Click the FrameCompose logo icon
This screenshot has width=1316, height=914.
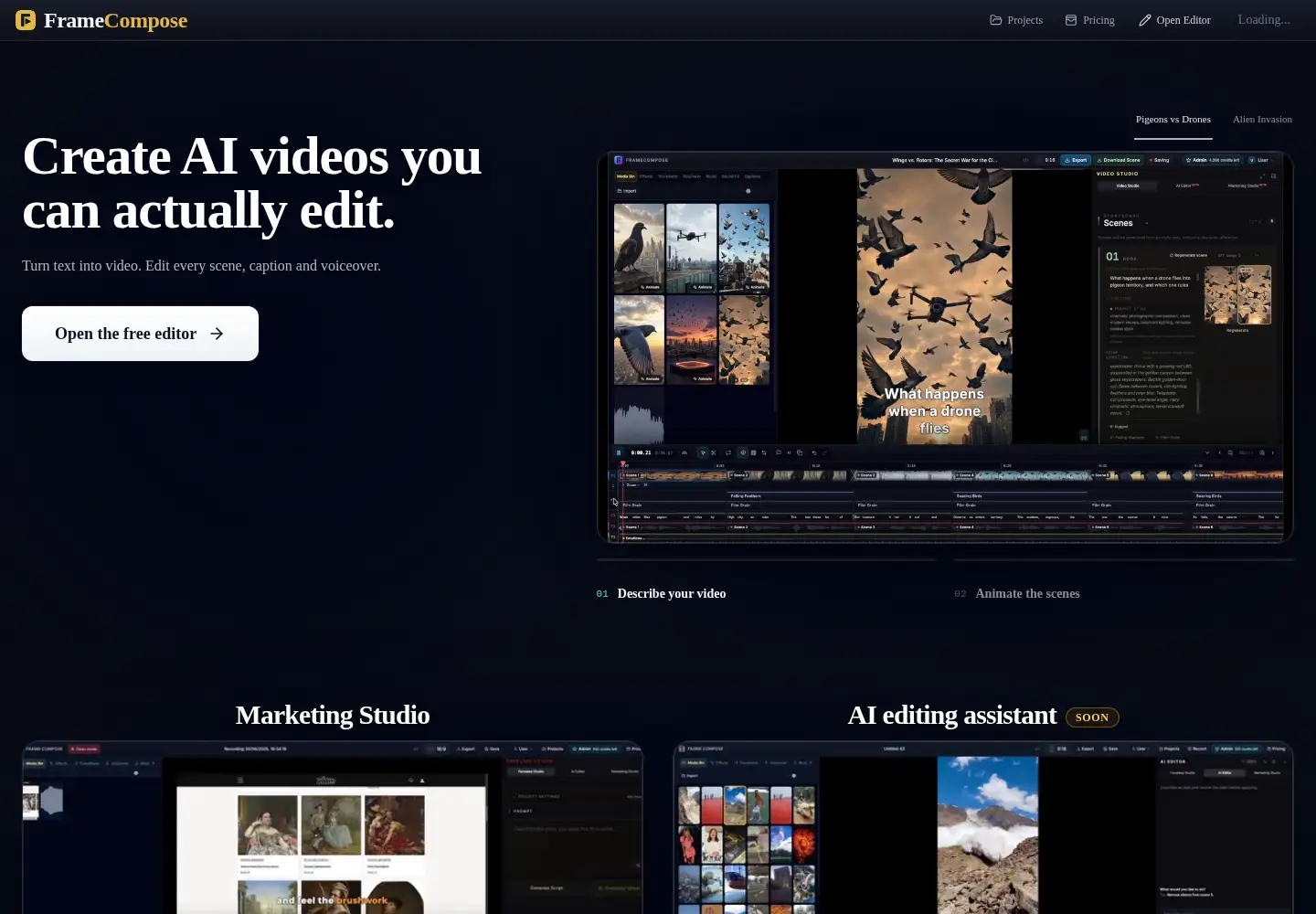tap(26, 20)
